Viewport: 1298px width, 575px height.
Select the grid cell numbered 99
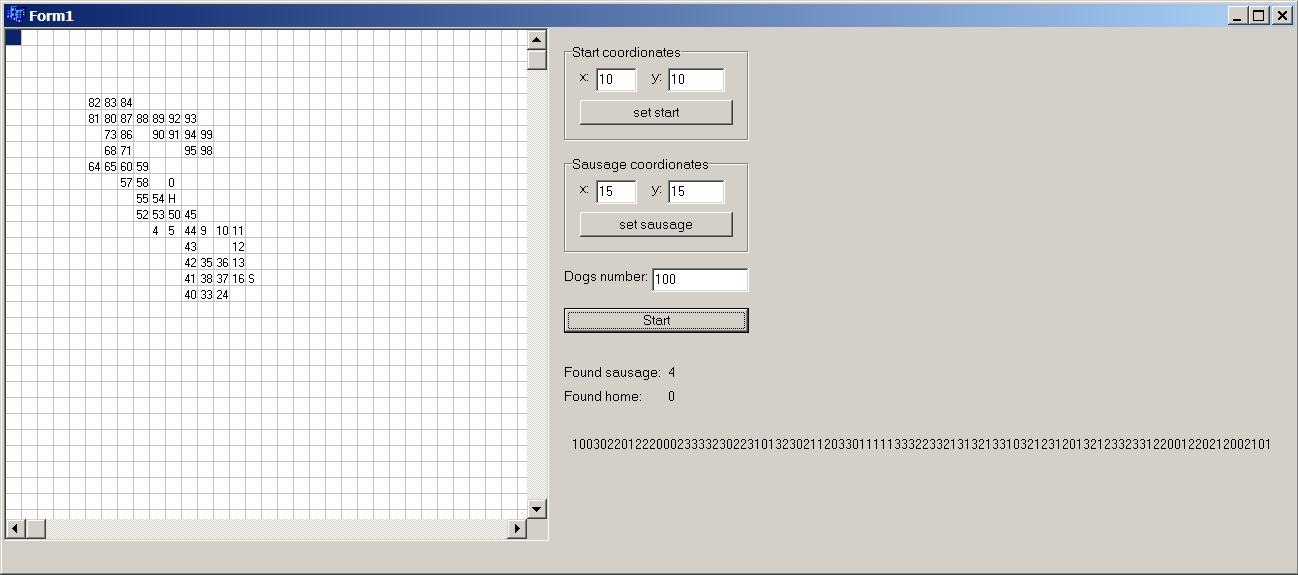click(206, 135)
